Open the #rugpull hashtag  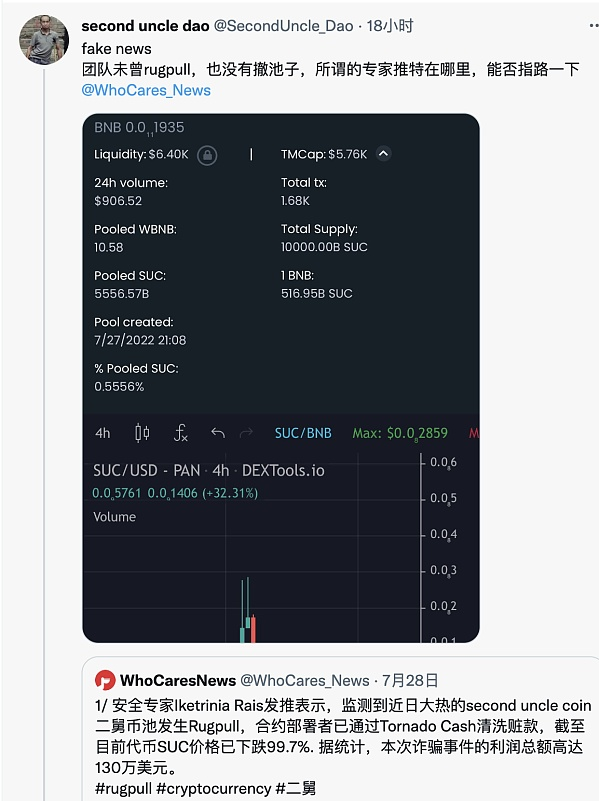(x=123, y=788)
